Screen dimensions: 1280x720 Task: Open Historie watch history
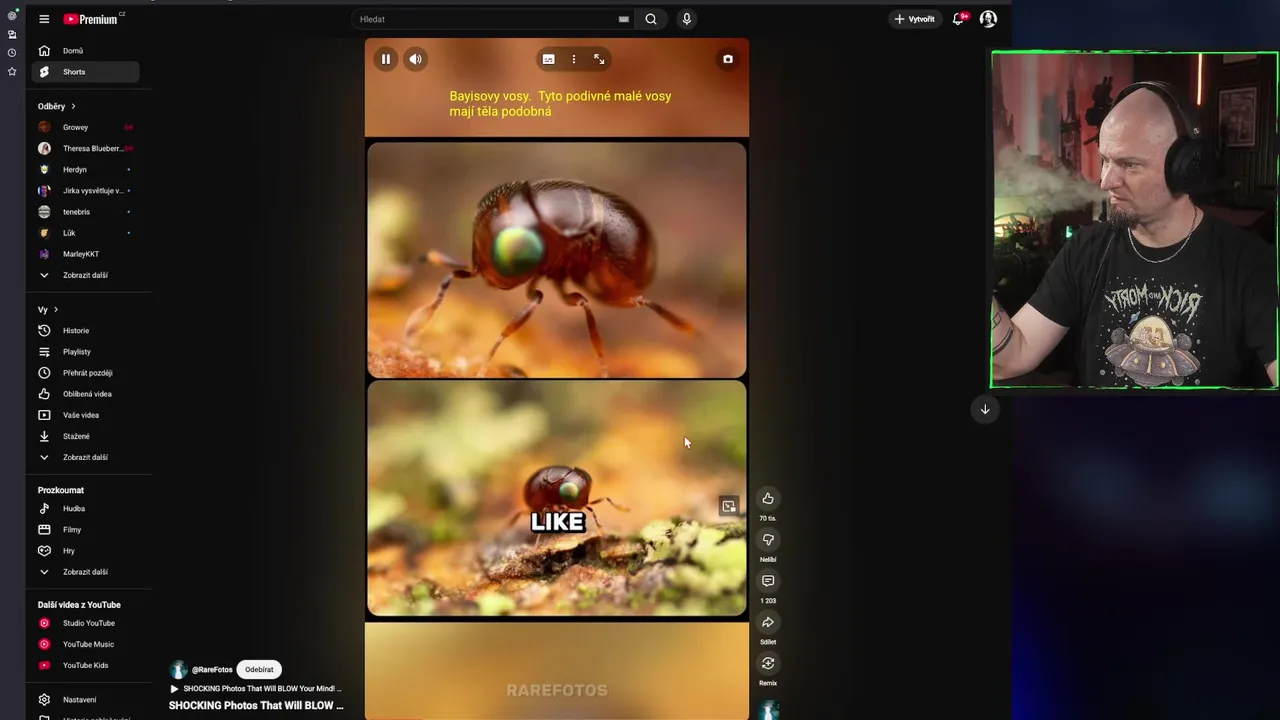[85, 331]
